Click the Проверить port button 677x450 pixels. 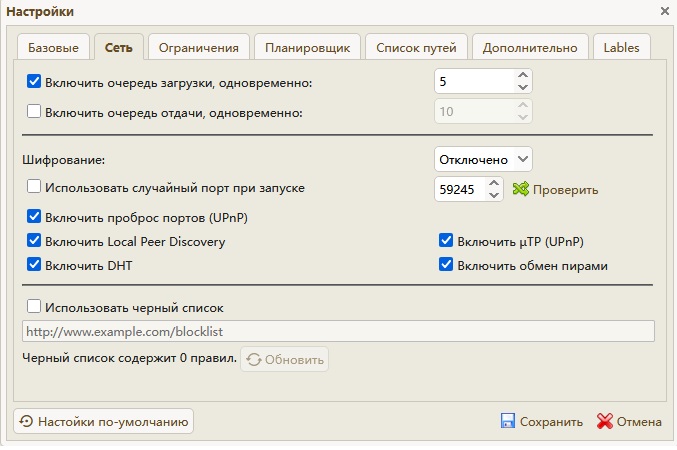pos(555,189)
